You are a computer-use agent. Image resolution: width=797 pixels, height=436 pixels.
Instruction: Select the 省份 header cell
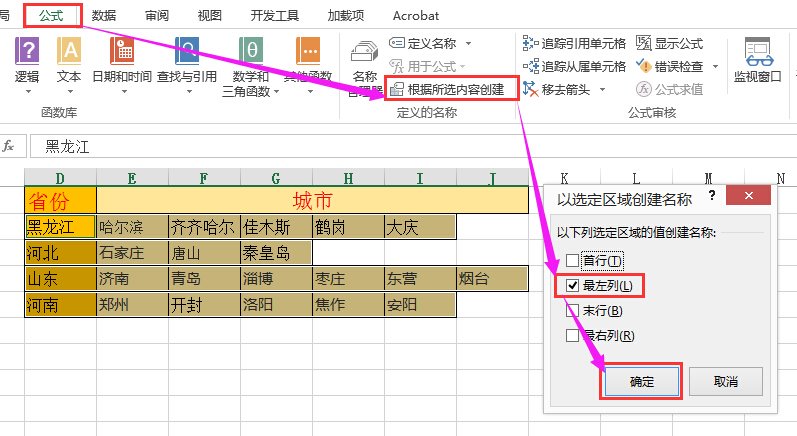(60, 200)
